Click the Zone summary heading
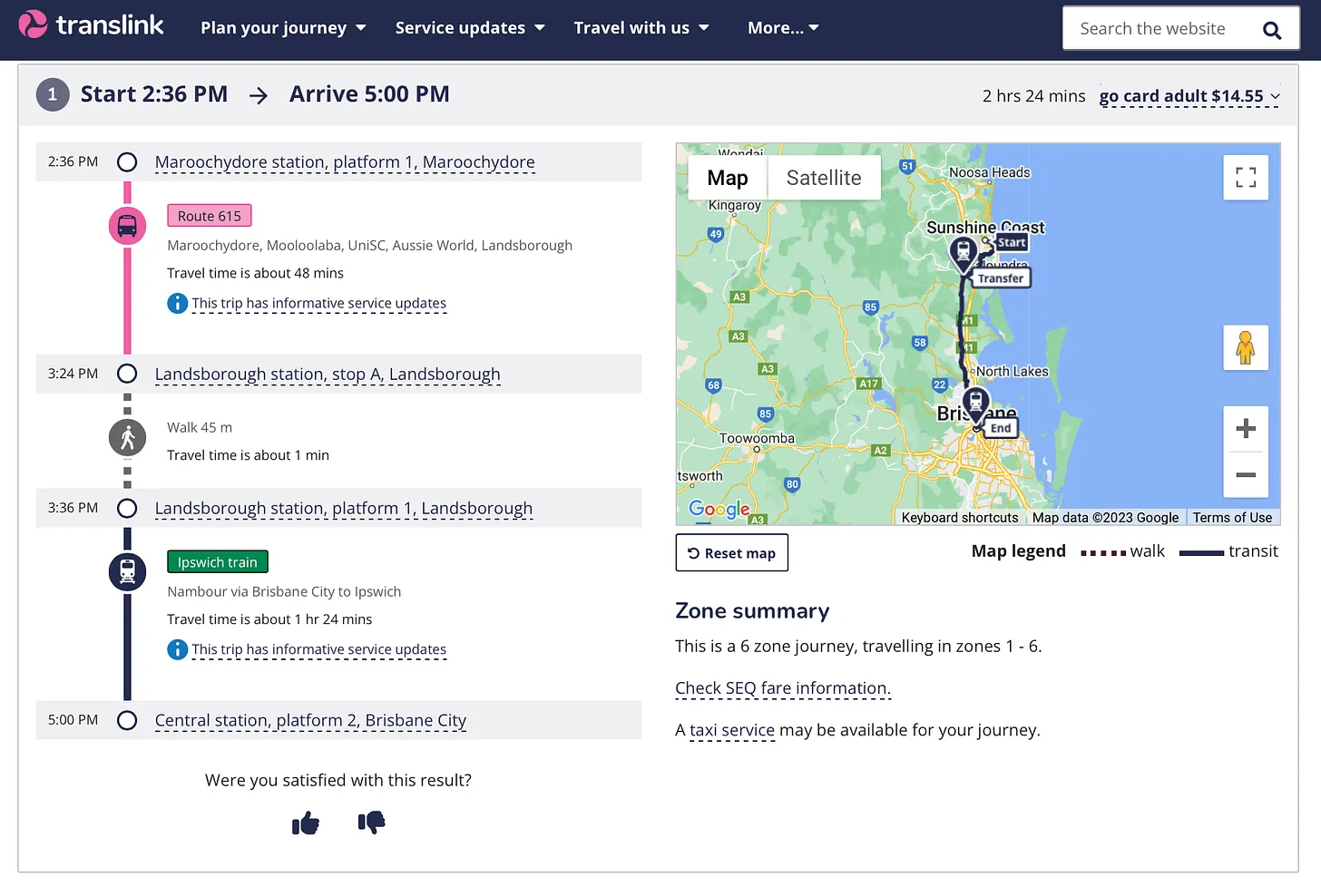This screenshot has height=896, width=1321. pos(752,611)
